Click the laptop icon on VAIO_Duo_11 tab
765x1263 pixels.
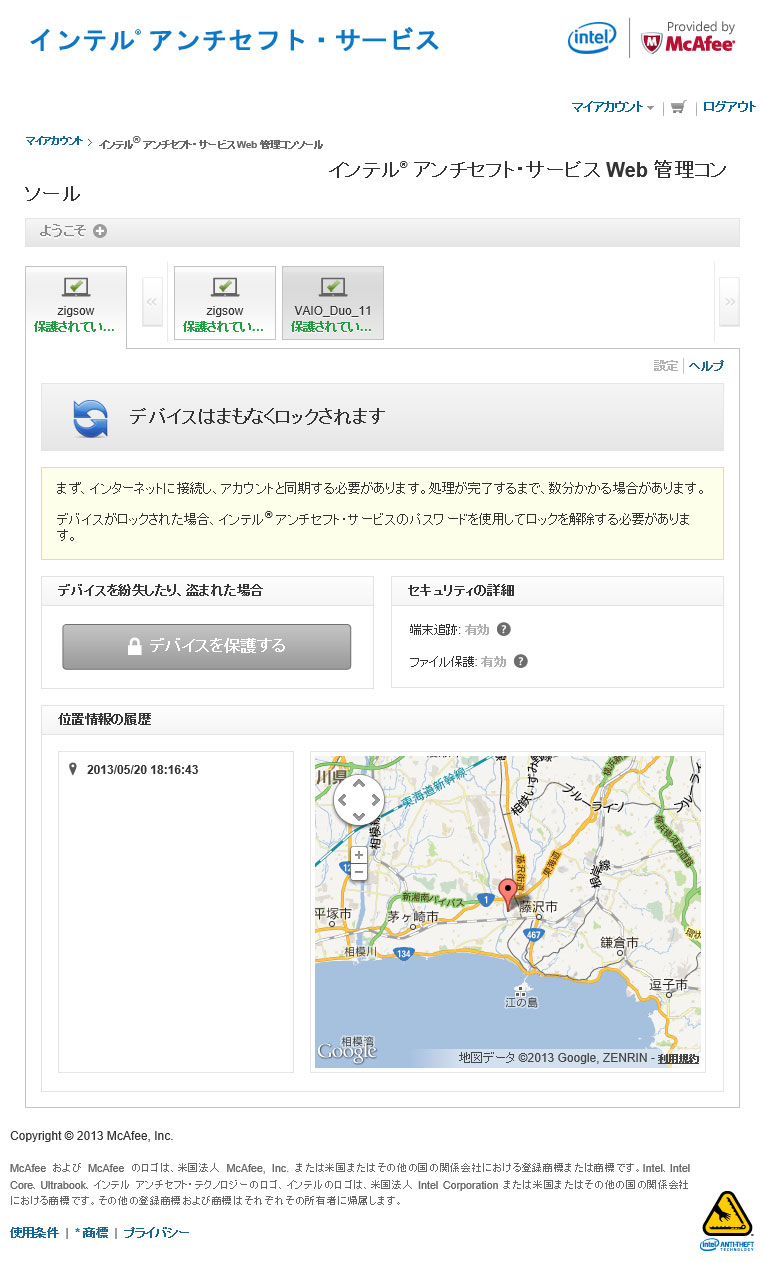tap(333, 288)
